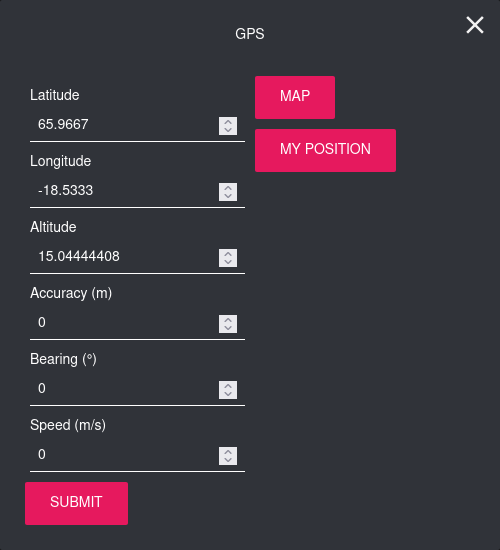Decrease Speed value with down arrow
500x550 pixels.
(228, 460)
